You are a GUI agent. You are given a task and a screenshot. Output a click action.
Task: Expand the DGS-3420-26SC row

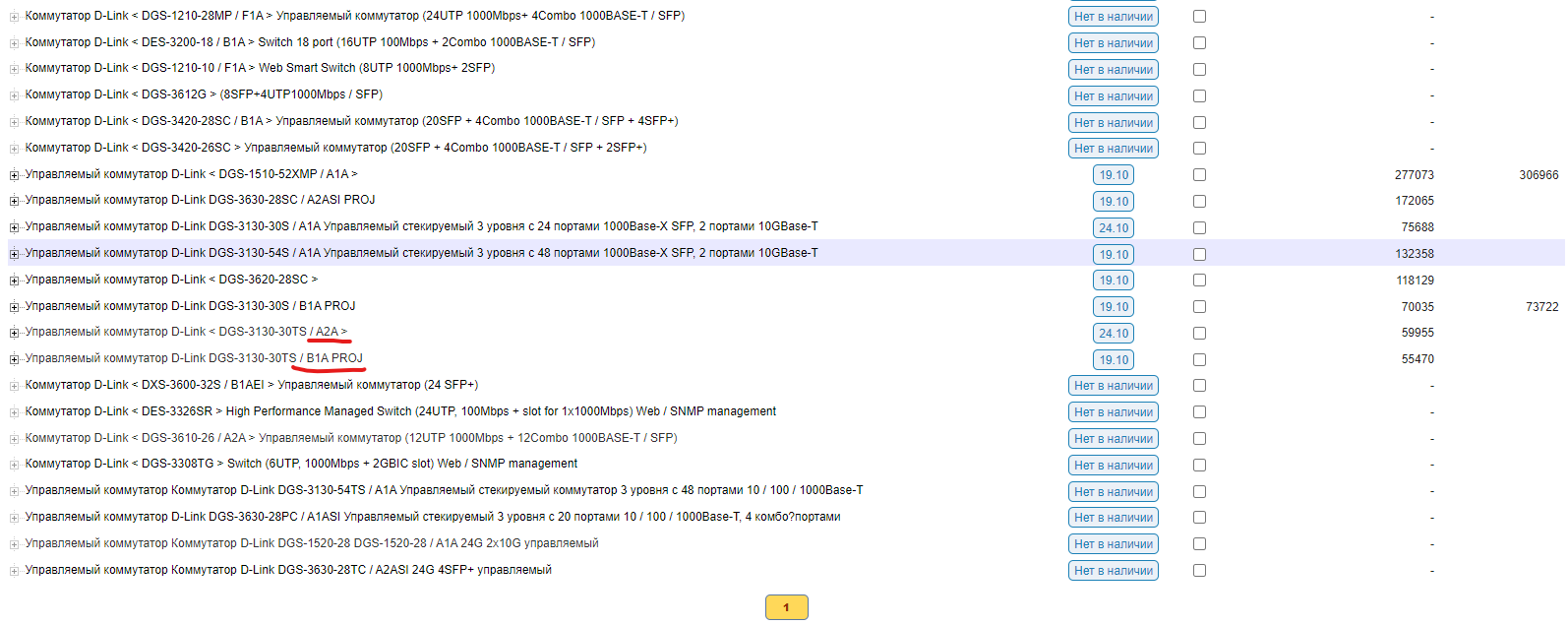(x=14, y=149)
